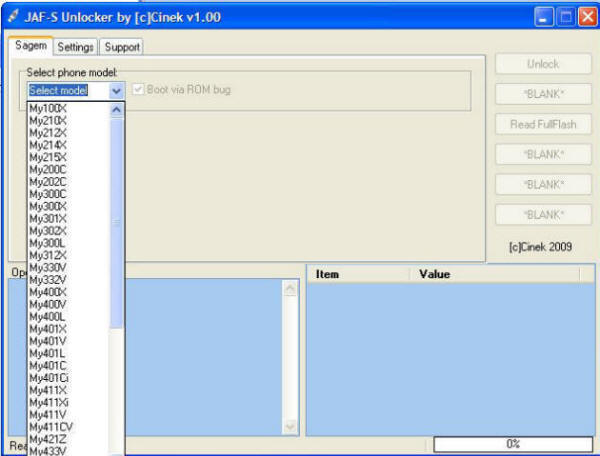The image size is (600, 456).
Task: Select My312X from the model list
Action: [x=69, y=256]
